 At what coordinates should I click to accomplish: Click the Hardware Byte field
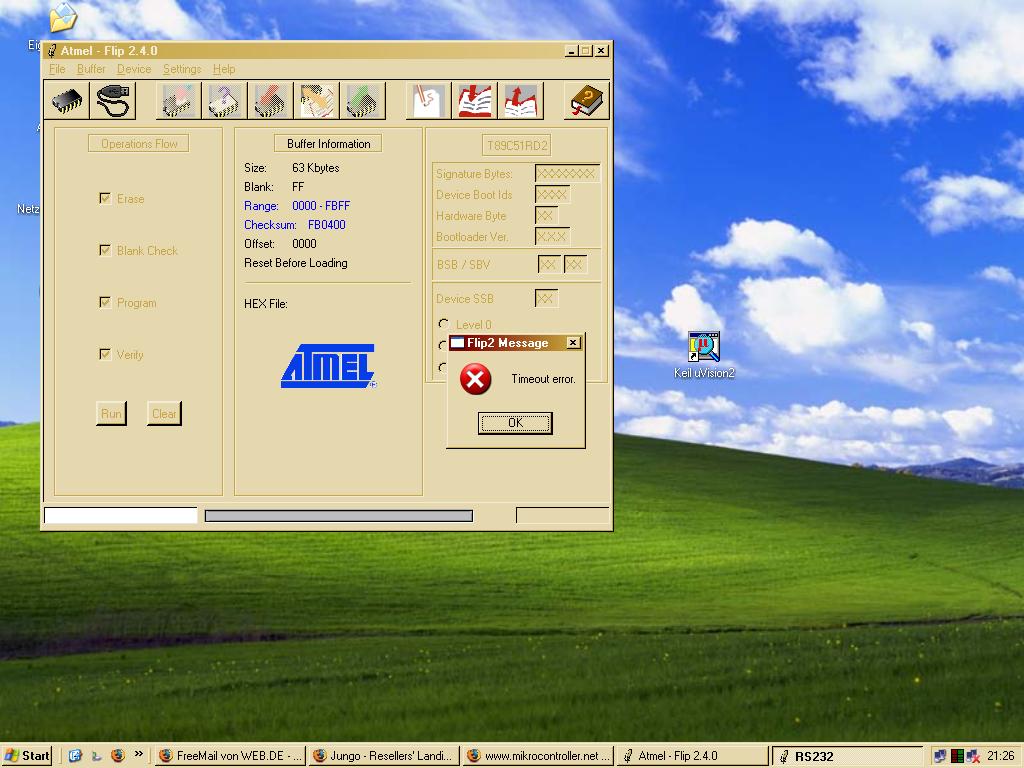click(546, 215)
